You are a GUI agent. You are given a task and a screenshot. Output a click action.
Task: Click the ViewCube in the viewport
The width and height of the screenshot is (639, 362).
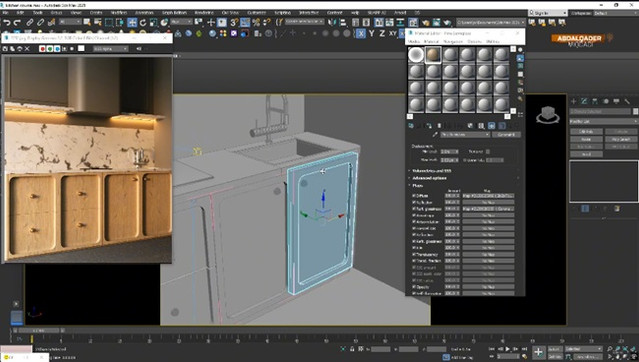[547, 115]
